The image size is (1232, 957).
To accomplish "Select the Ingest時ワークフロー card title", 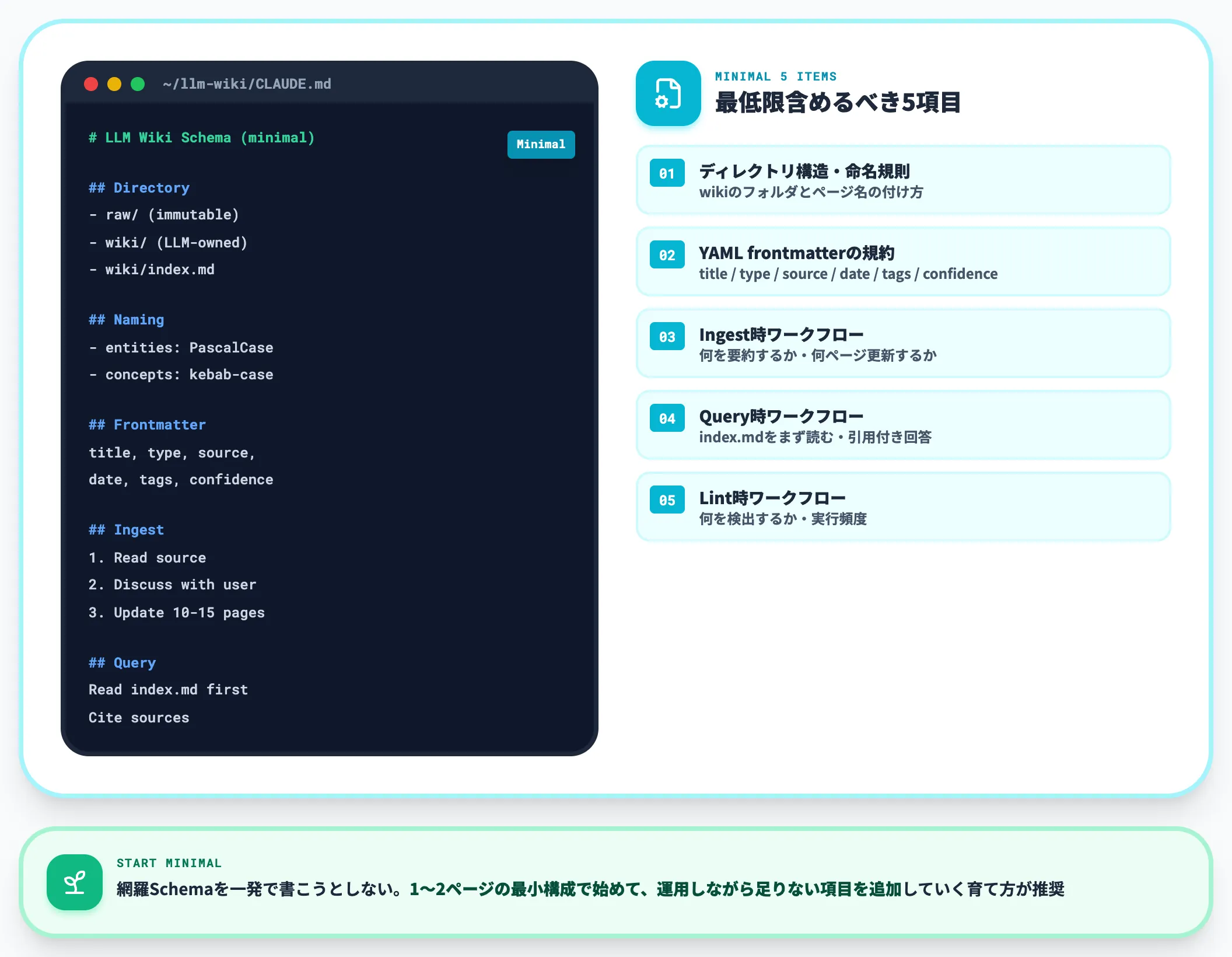I will (781, 334).
